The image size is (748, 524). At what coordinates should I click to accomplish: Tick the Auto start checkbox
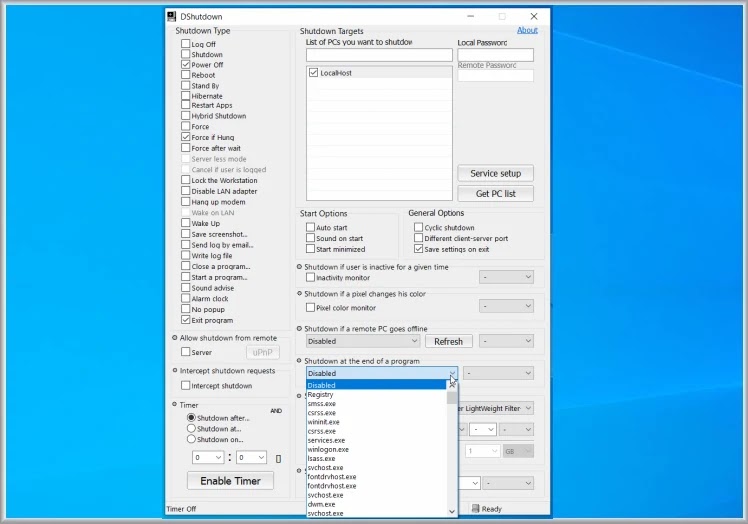point(311,227)
